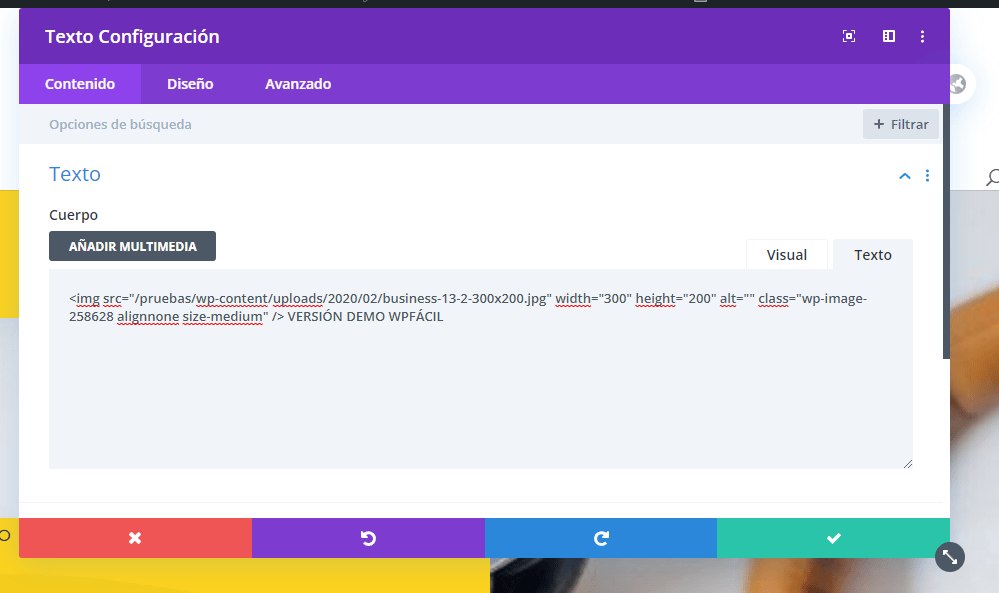Click the globe icon behind modal
Screen dimensions: 999x593
(958, 84)
